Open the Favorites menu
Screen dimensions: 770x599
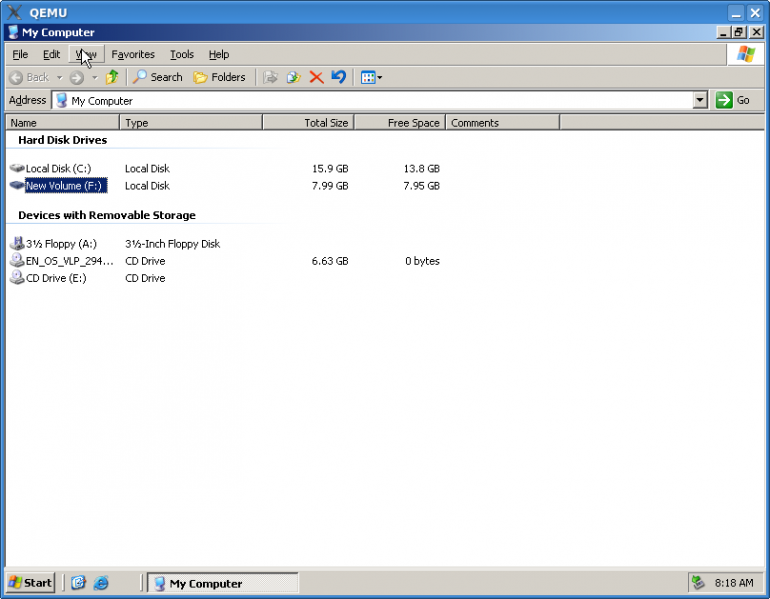[x=133, y=54]
